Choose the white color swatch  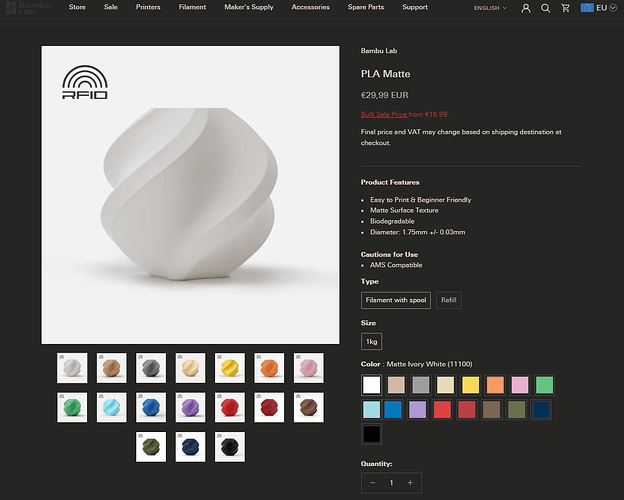pos(372,385)
